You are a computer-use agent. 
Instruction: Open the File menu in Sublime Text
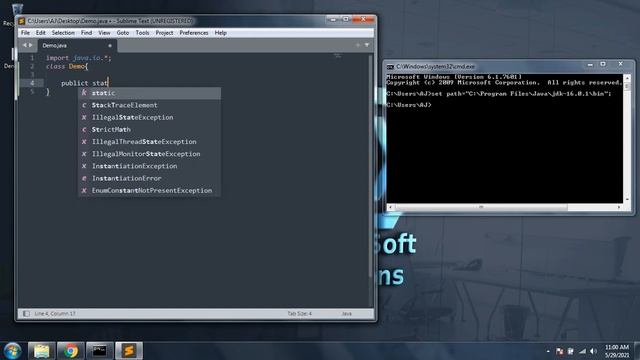click(25, 33)
